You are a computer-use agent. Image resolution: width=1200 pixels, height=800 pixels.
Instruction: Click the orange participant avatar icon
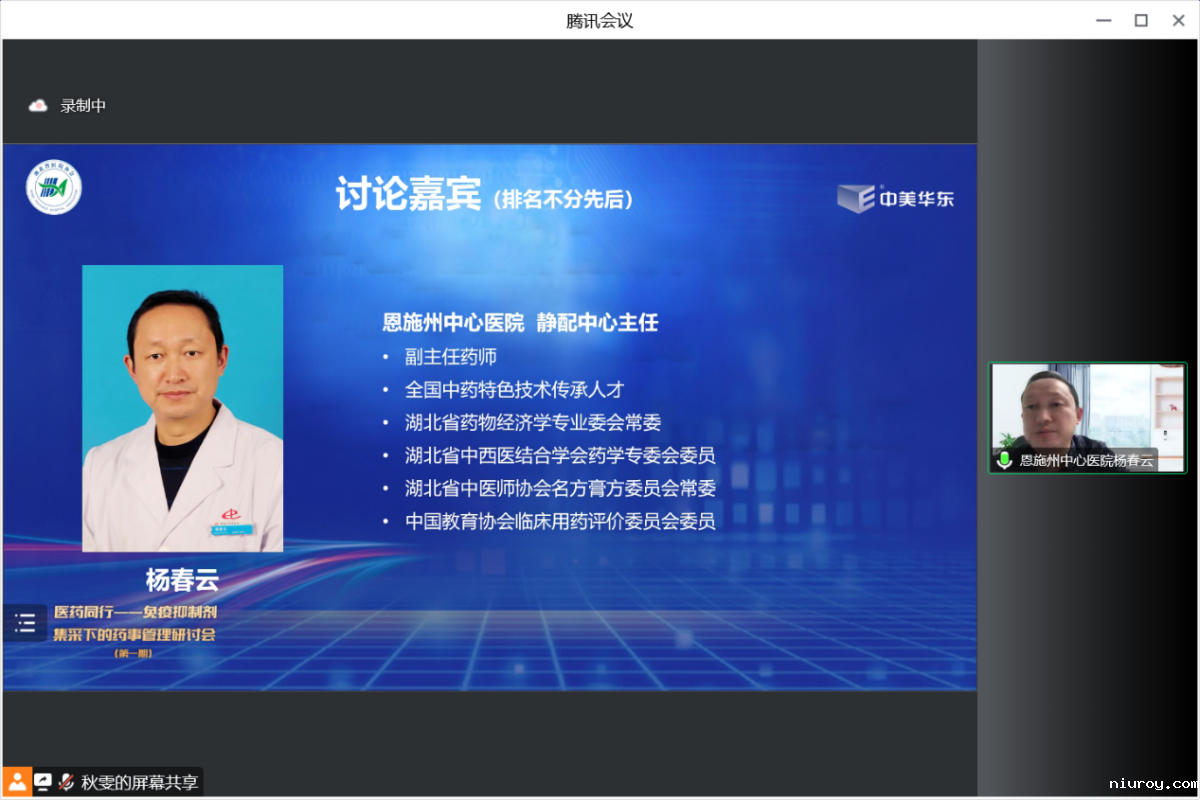click(x=17, y=782)
